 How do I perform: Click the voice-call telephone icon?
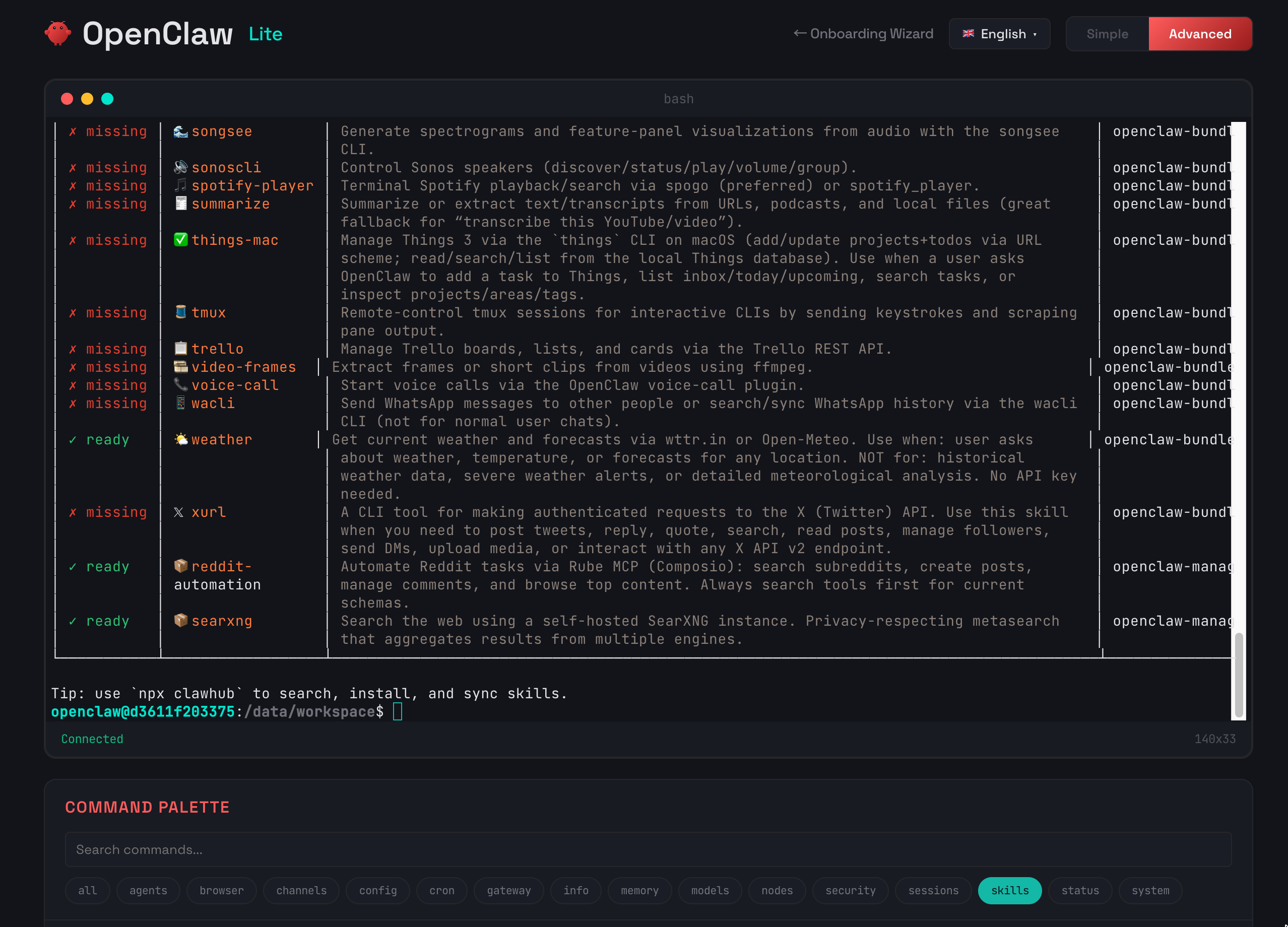(x=180, y=385)
